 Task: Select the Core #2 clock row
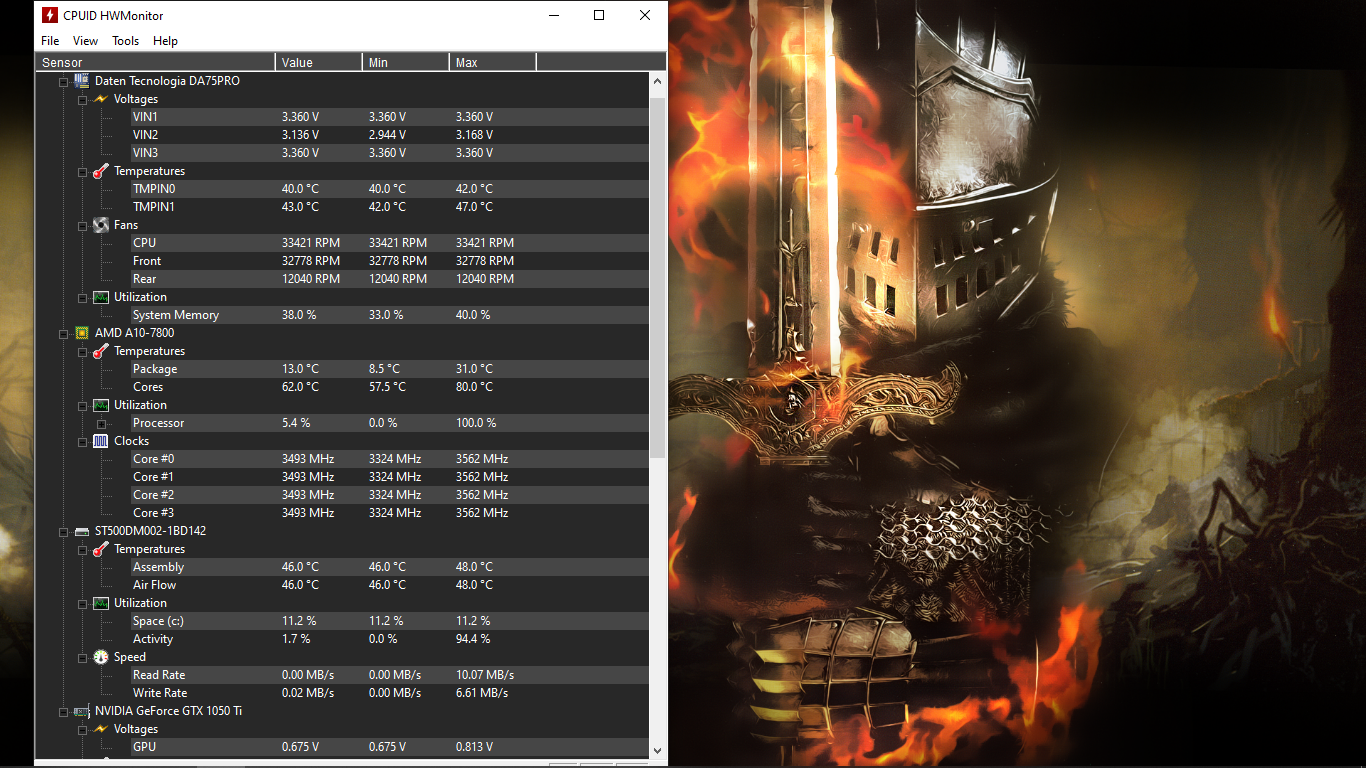[x=390, y=495]
